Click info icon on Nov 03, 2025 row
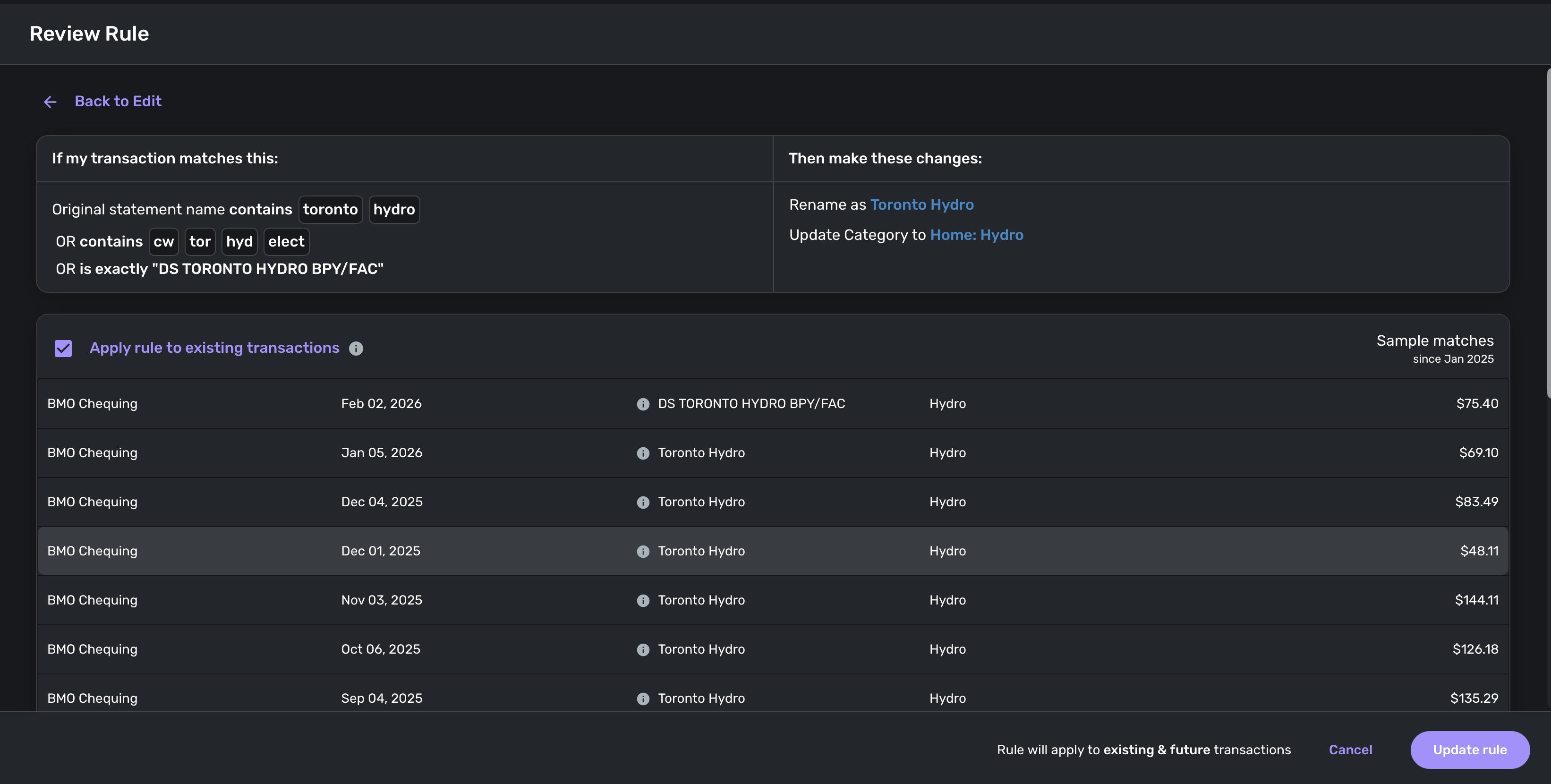Image resolution: width=1551 pixels, height=784 pixels. [643, 600]
